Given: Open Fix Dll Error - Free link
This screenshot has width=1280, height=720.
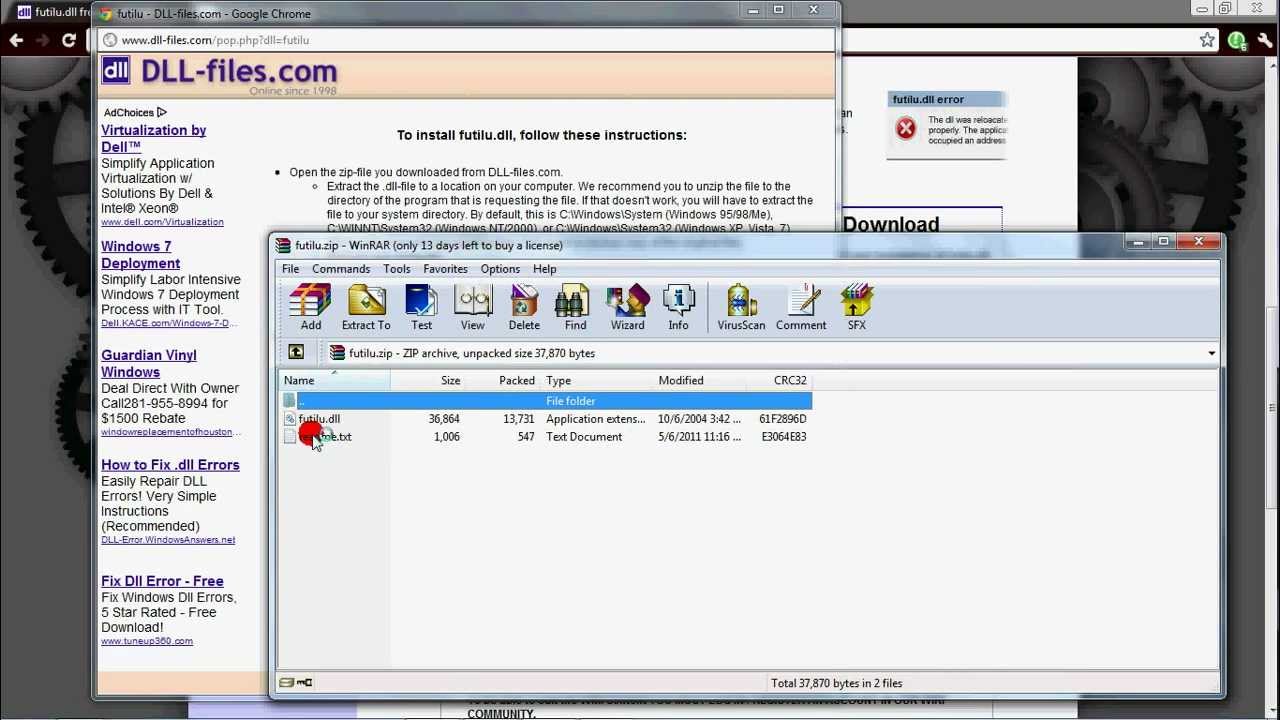Looking at the screenshot, I should [162, 581].
